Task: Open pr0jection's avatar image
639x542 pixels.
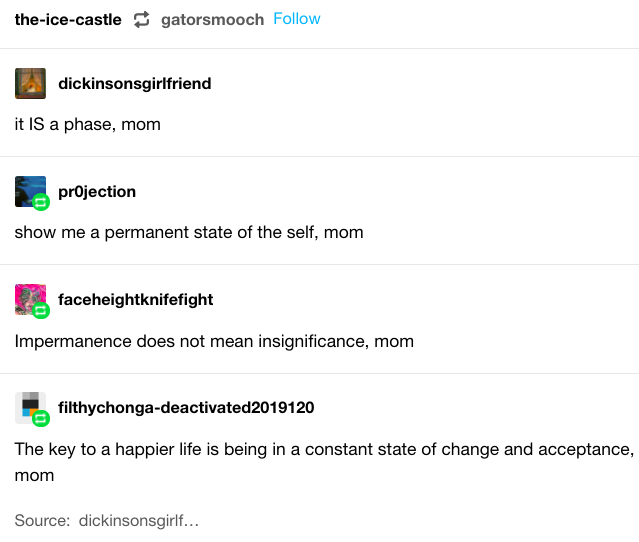Action: (x=29, y=190)
